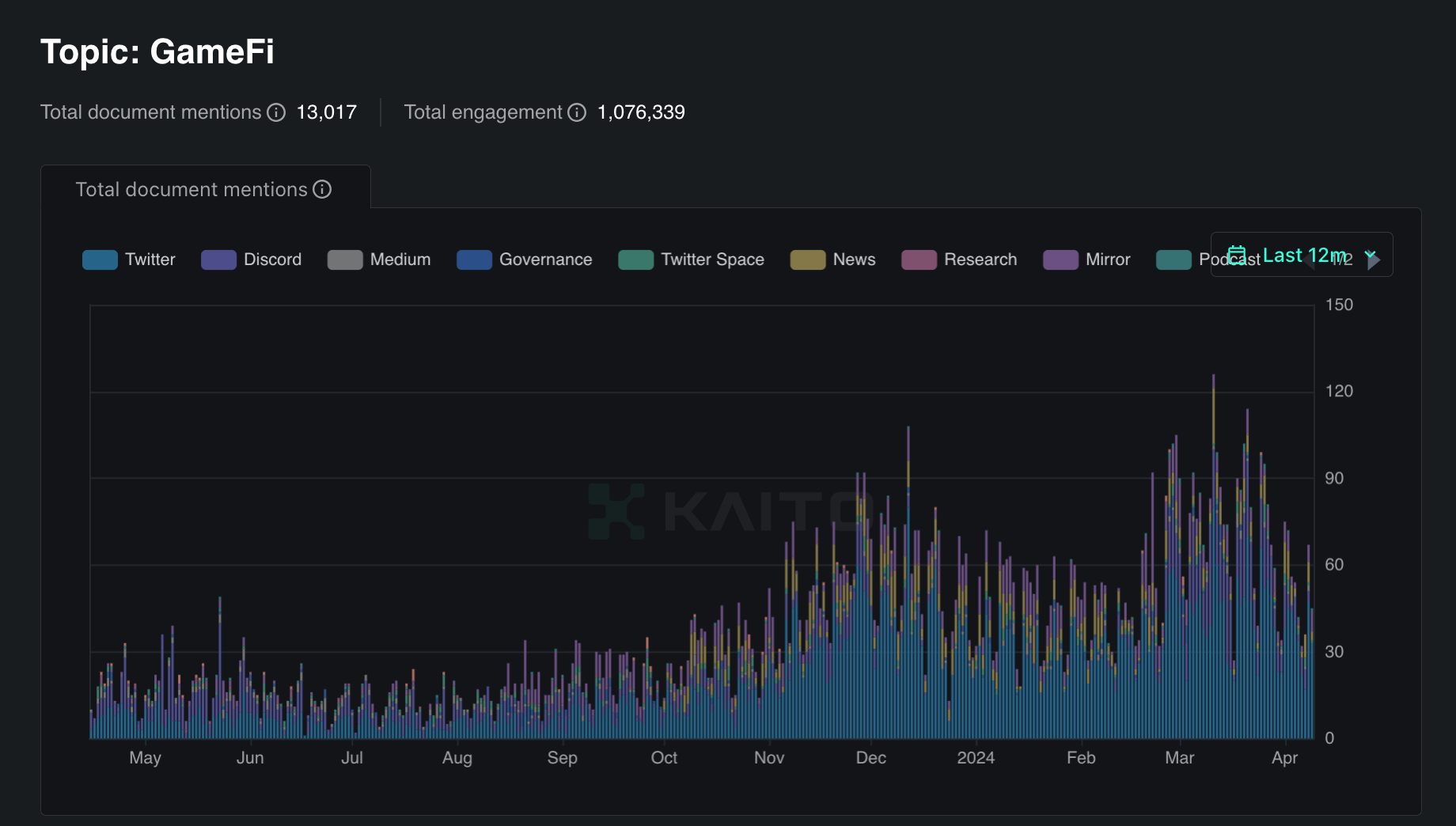The image size is (1456, 826).
Task: Click the 30 value on y-axis
Action: click(1334, 652)
